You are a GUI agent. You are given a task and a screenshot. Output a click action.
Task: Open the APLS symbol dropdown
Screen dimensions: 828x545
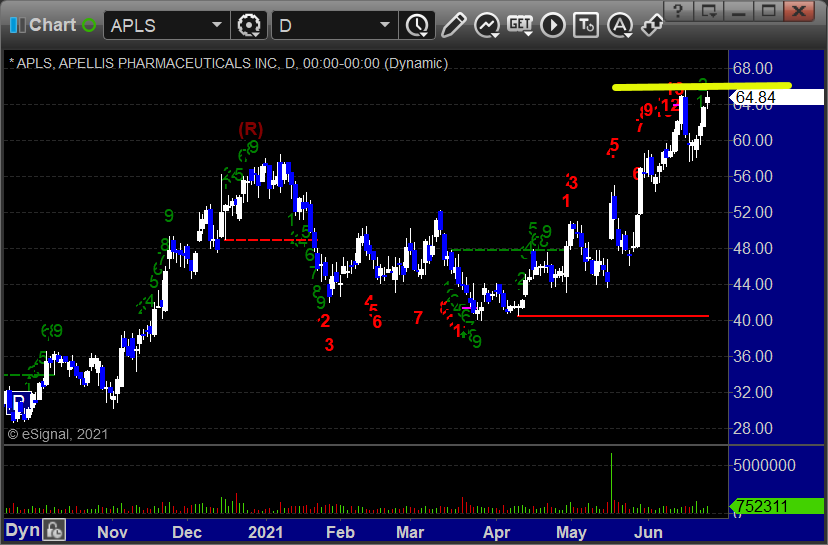[217, 25]
